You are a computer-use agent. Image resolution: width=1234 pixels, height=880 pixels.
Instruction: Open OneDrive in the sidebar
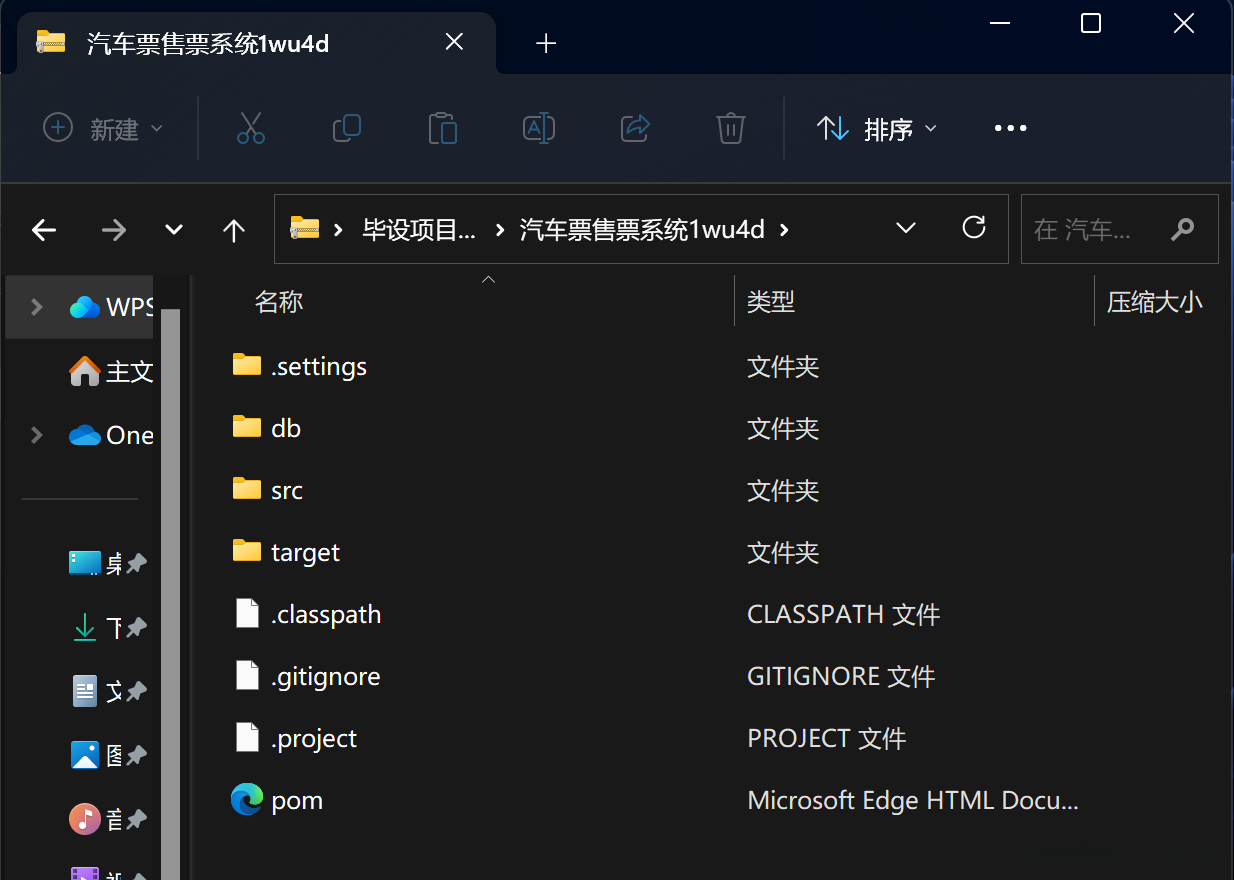click(x=110, y=435)
